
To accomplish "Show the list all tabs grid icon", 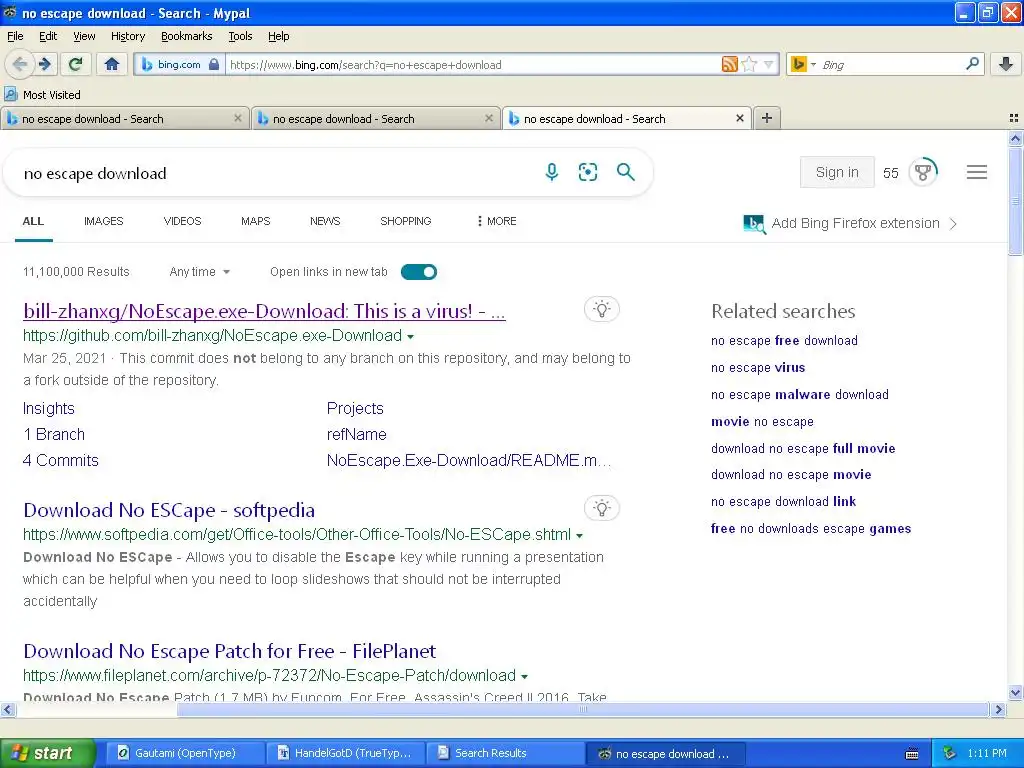I will (x=1014, y=118).
